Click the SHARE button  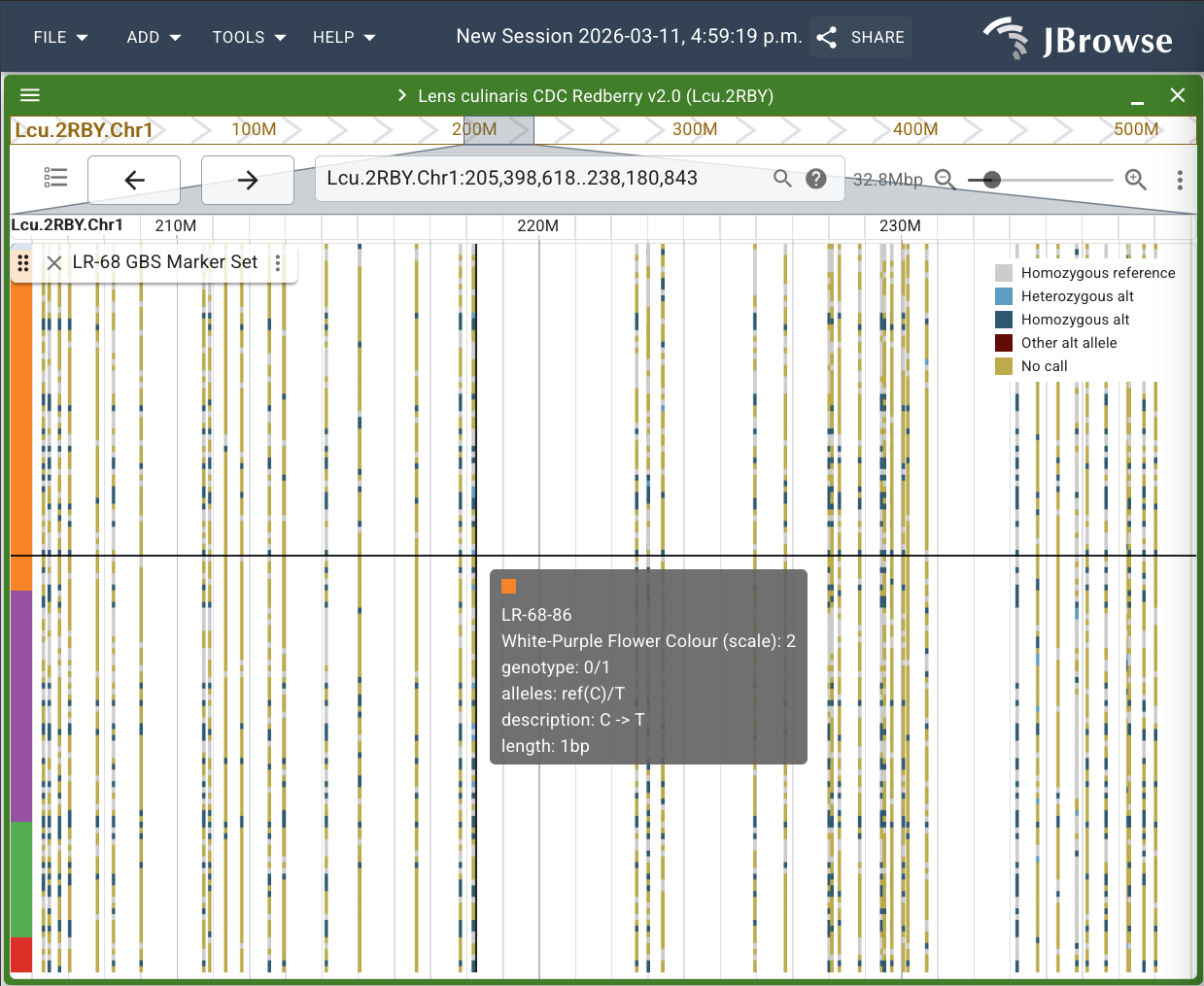point(861,37)
